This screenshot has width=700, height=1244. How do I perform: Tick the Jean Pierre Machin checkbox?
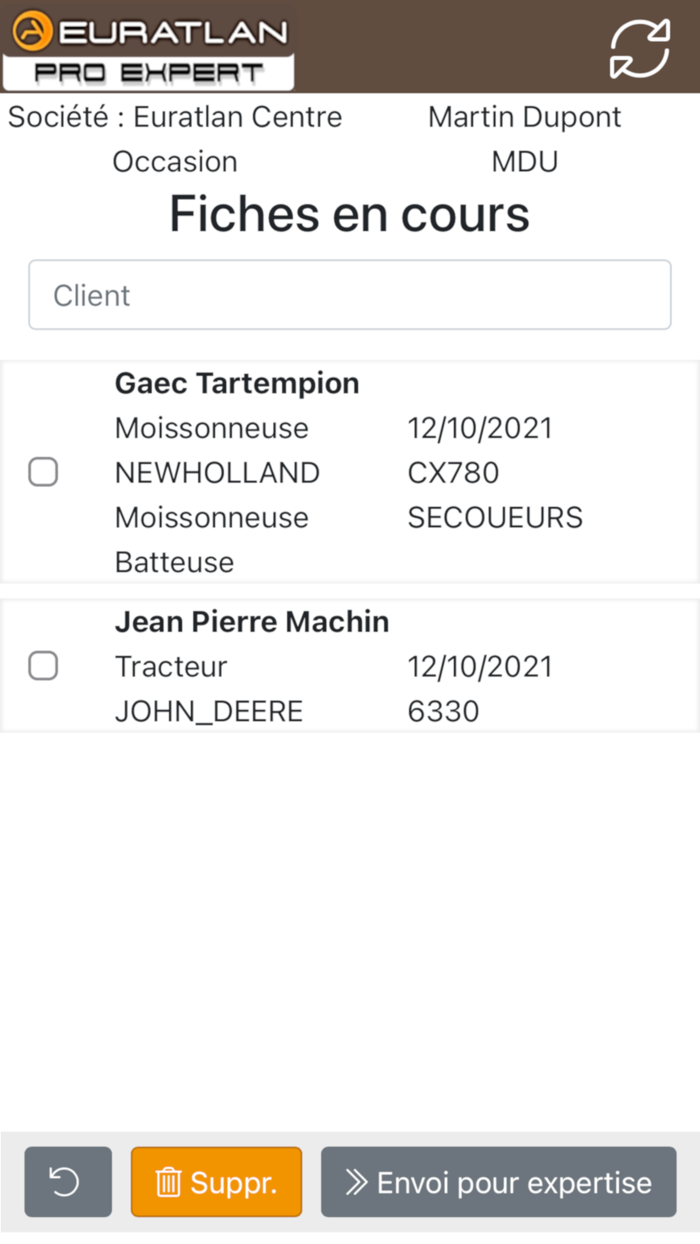[43, 665]
